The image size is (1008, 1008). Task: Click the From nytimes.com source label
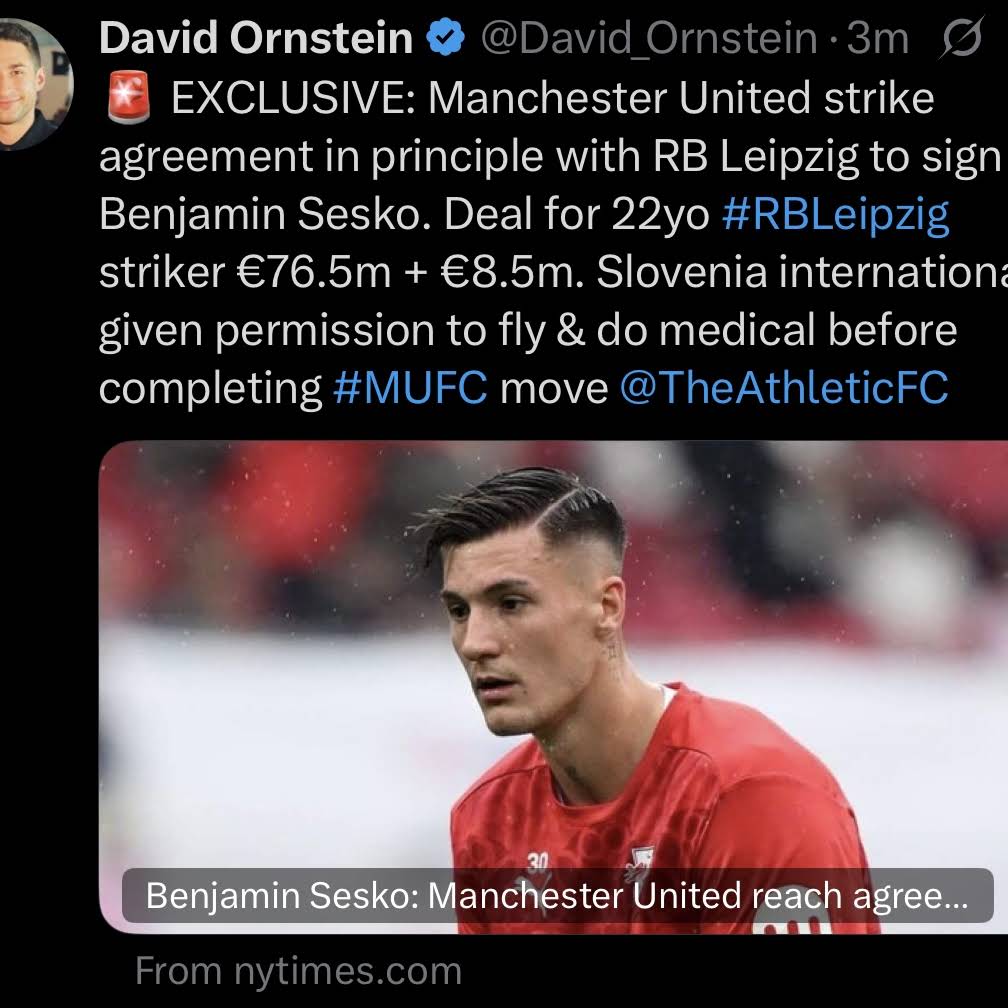(298, 971)
